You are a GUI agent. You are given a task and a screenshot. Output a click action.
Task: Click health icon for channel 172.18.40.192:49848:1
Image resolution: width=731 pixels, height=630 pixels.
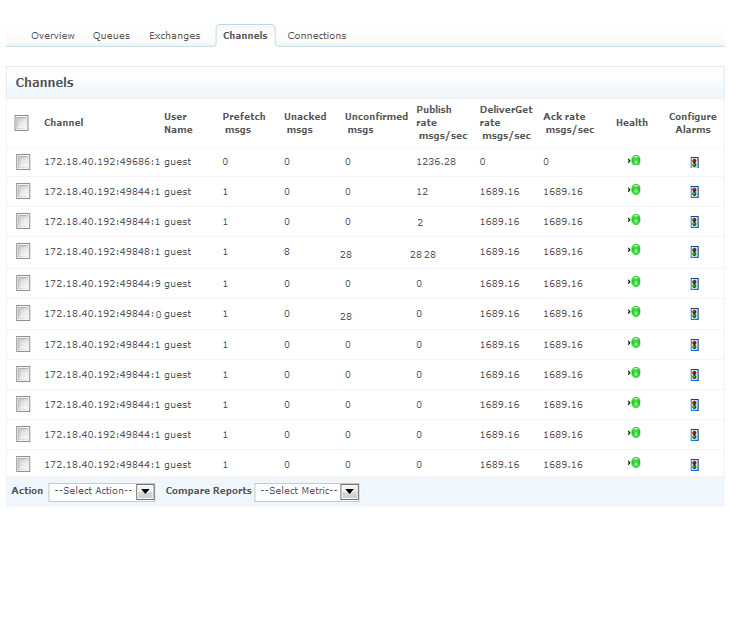pyautogui.click(x=634, y=250)
